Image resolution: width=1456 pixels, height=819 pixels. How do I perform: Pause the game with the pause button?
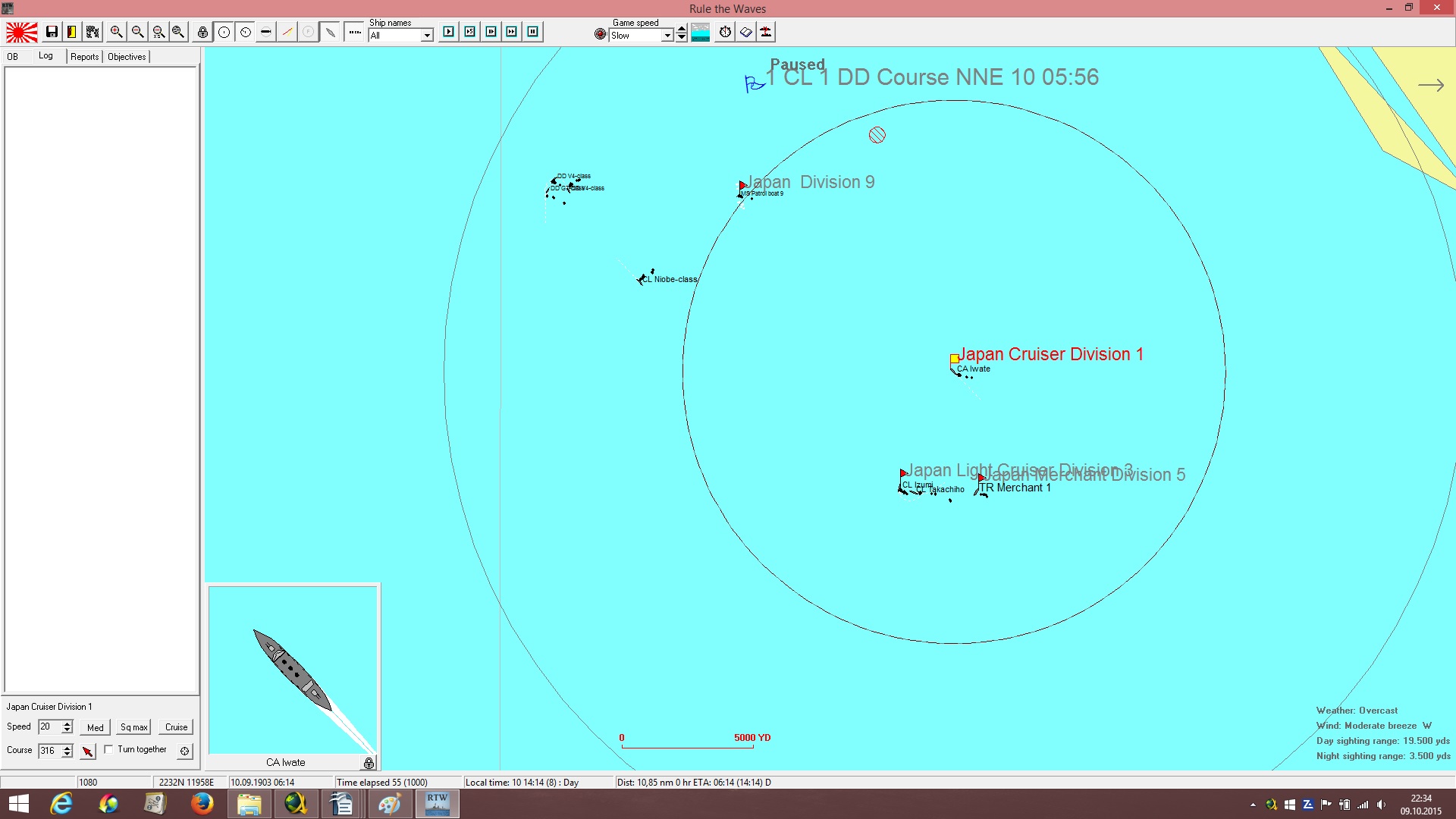[533, 32]
